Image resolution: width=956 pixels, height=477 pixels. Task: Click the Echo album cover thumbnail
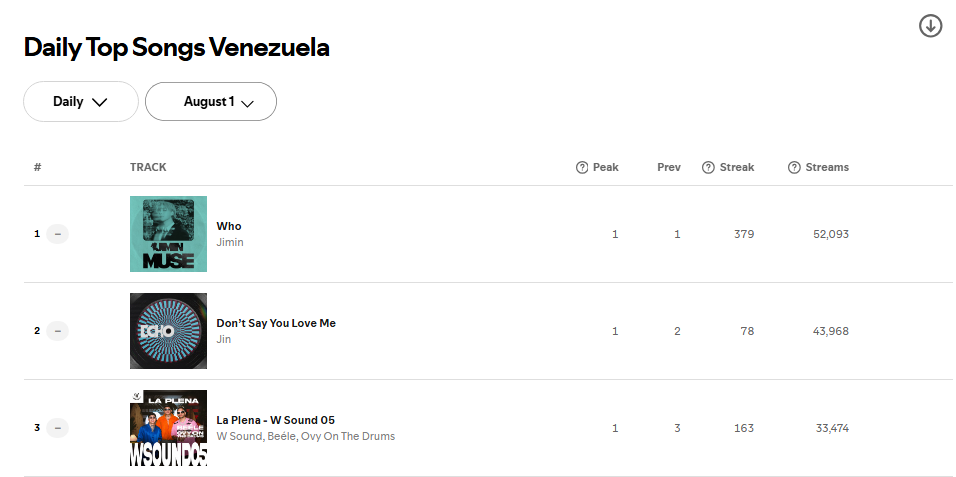coord(168,331)
